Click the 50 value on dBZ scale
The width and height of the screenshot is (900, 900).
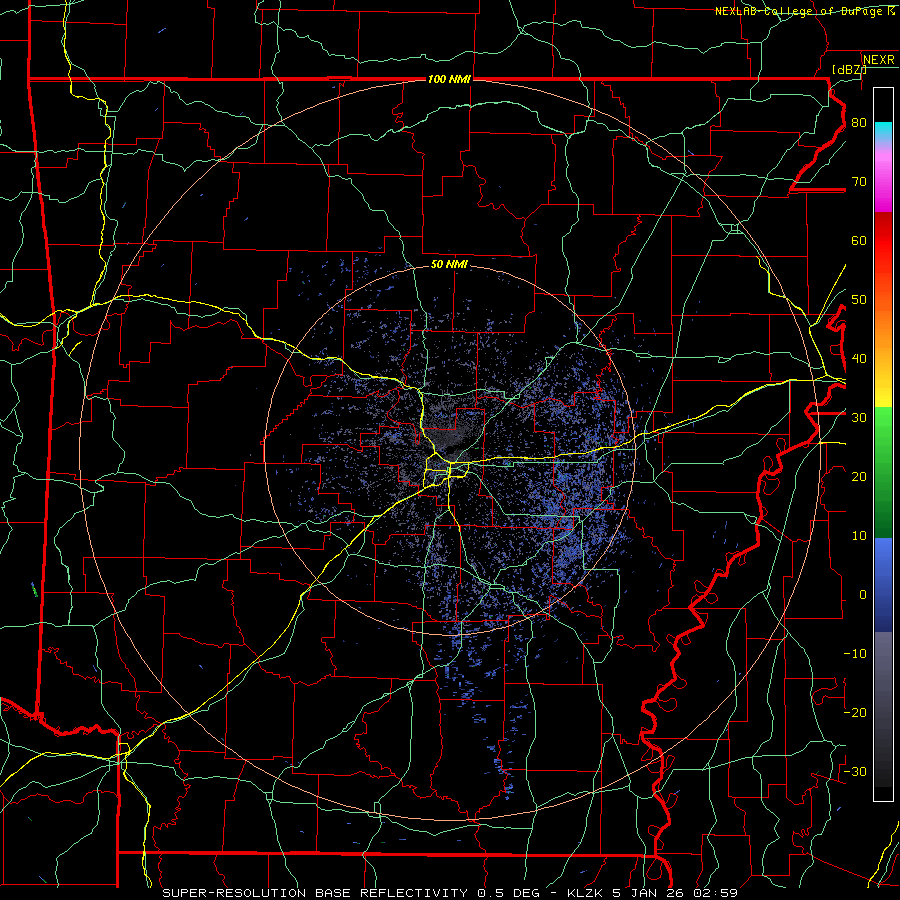coord(859,300)
